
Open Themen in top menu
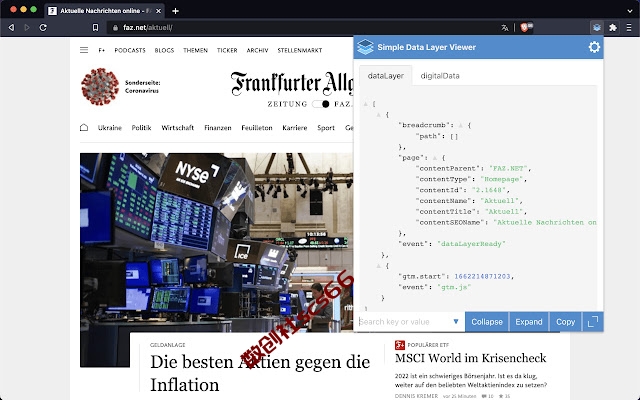(195, 50)
